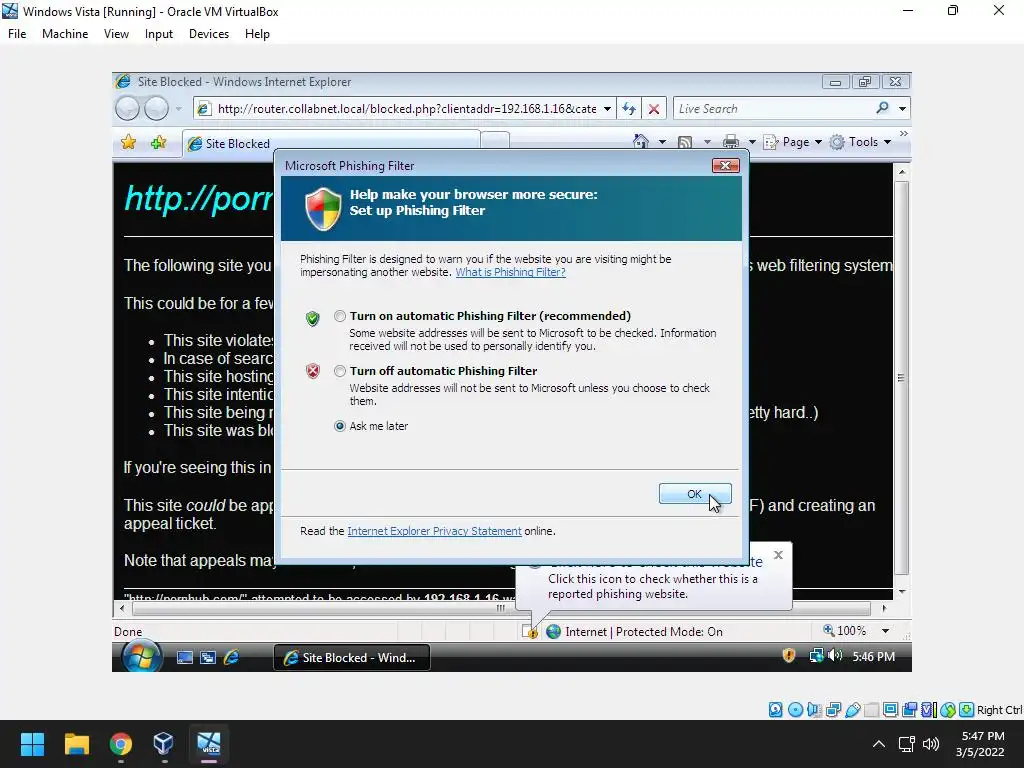Open the recent pages dropdown arrow
This screenshot has width=1024, height=768.
(178, 108)
